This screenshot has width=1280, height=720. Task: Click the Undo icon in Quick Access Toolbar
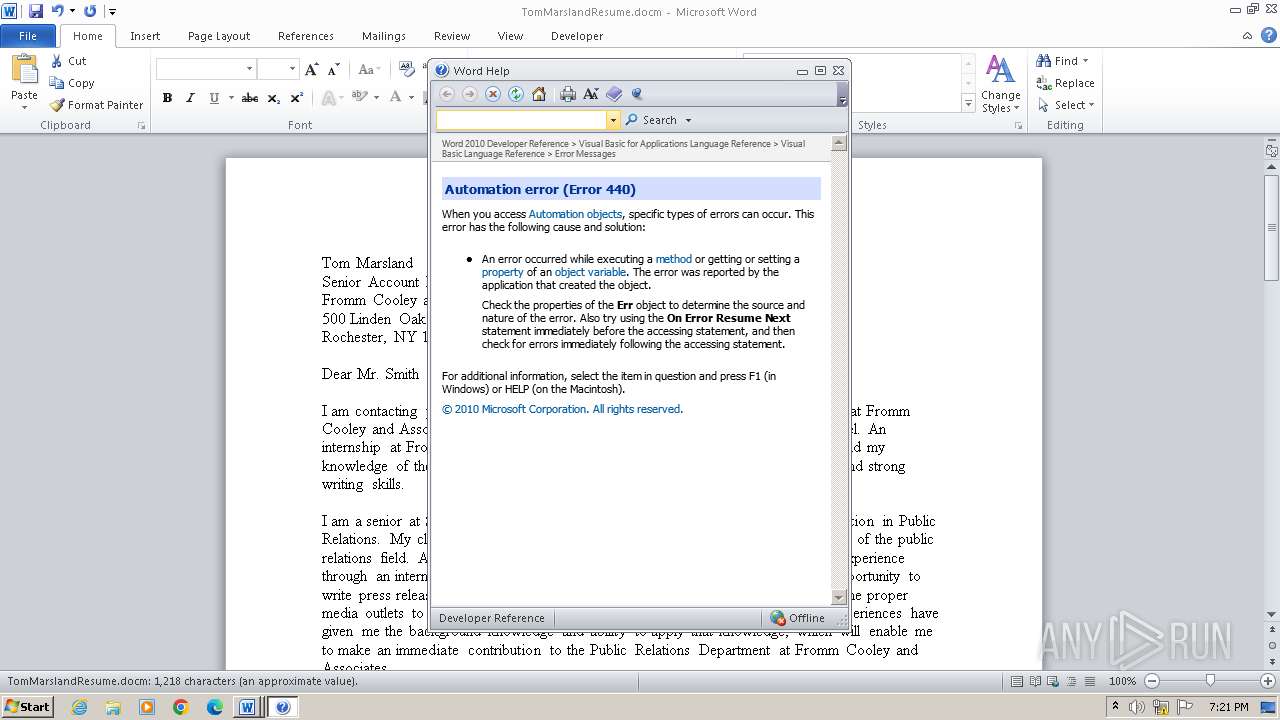click(58, 11)
